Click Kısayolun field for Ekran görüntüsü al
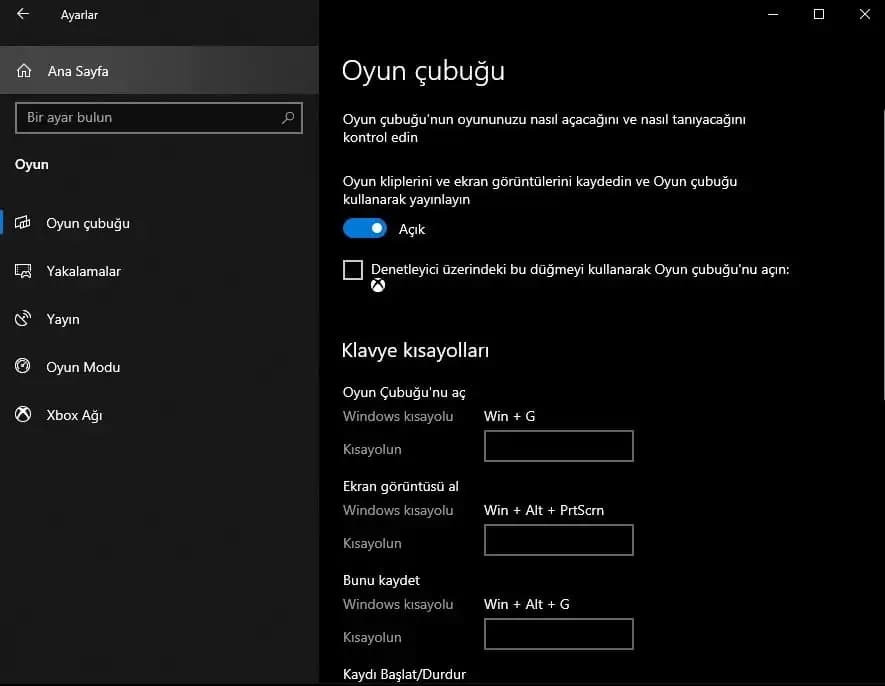This screenshot has width=885, height=686. point(558,540)
